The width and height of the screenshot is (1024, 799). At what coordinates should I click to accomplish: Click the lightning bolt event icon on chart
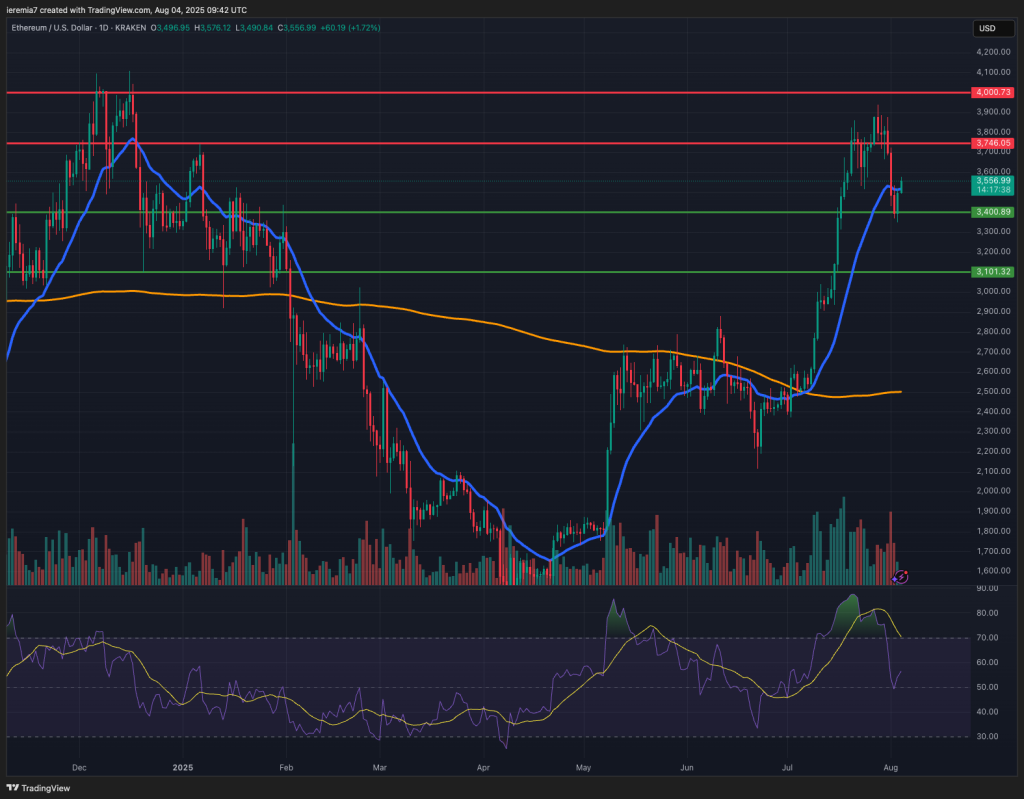tap(902, 576)
